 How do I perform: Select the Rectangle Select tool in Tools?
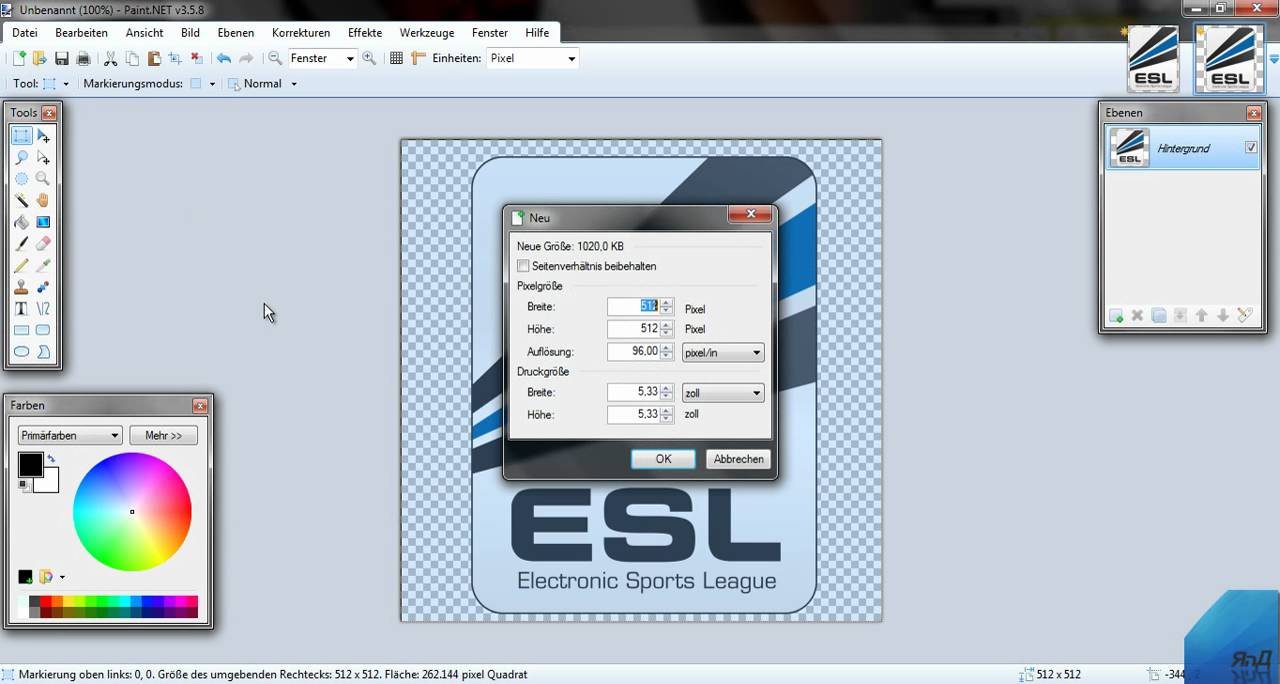(x=21, y=136)
